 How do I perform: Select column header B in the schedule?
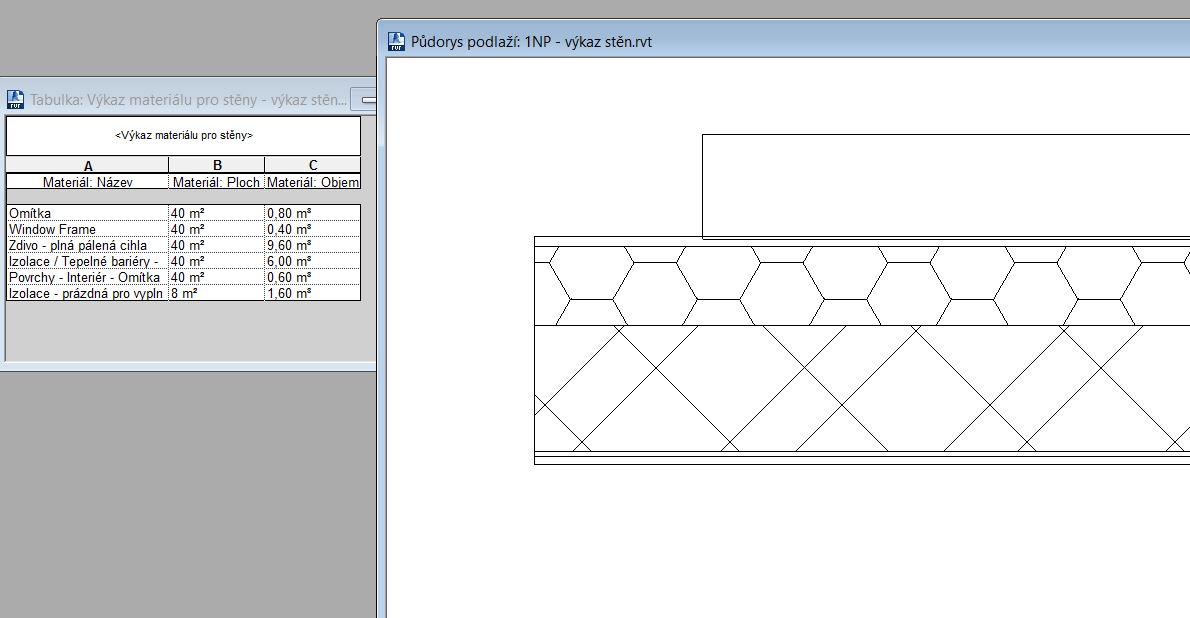pyautogui.click(x=217, y=165)
